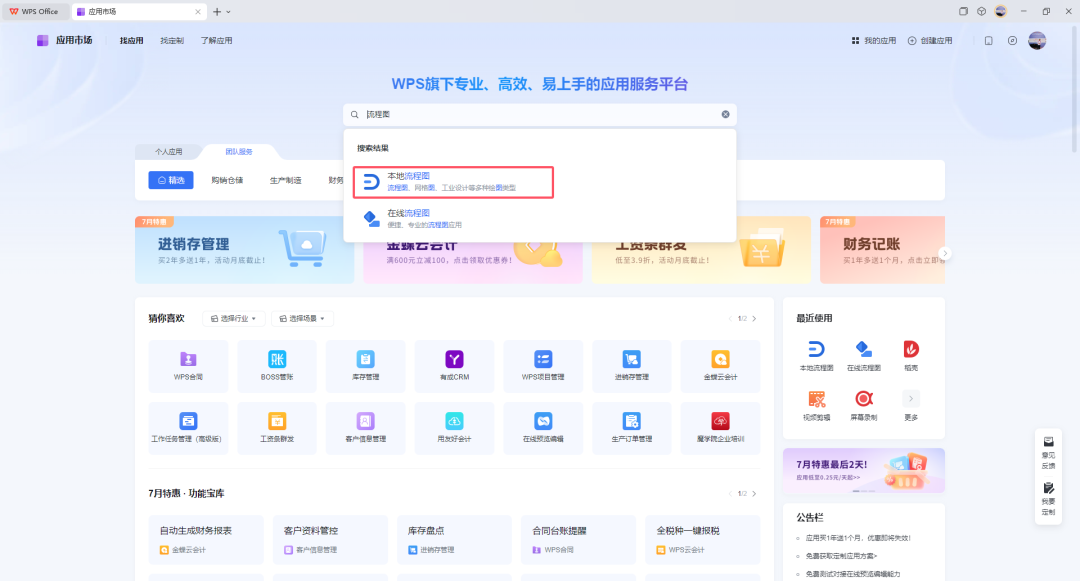Viewport: 1080px width, 581px height.
Task: Open the 客户信息管理 tile in 猜你喜欢
Action: (x=366, y=428)
